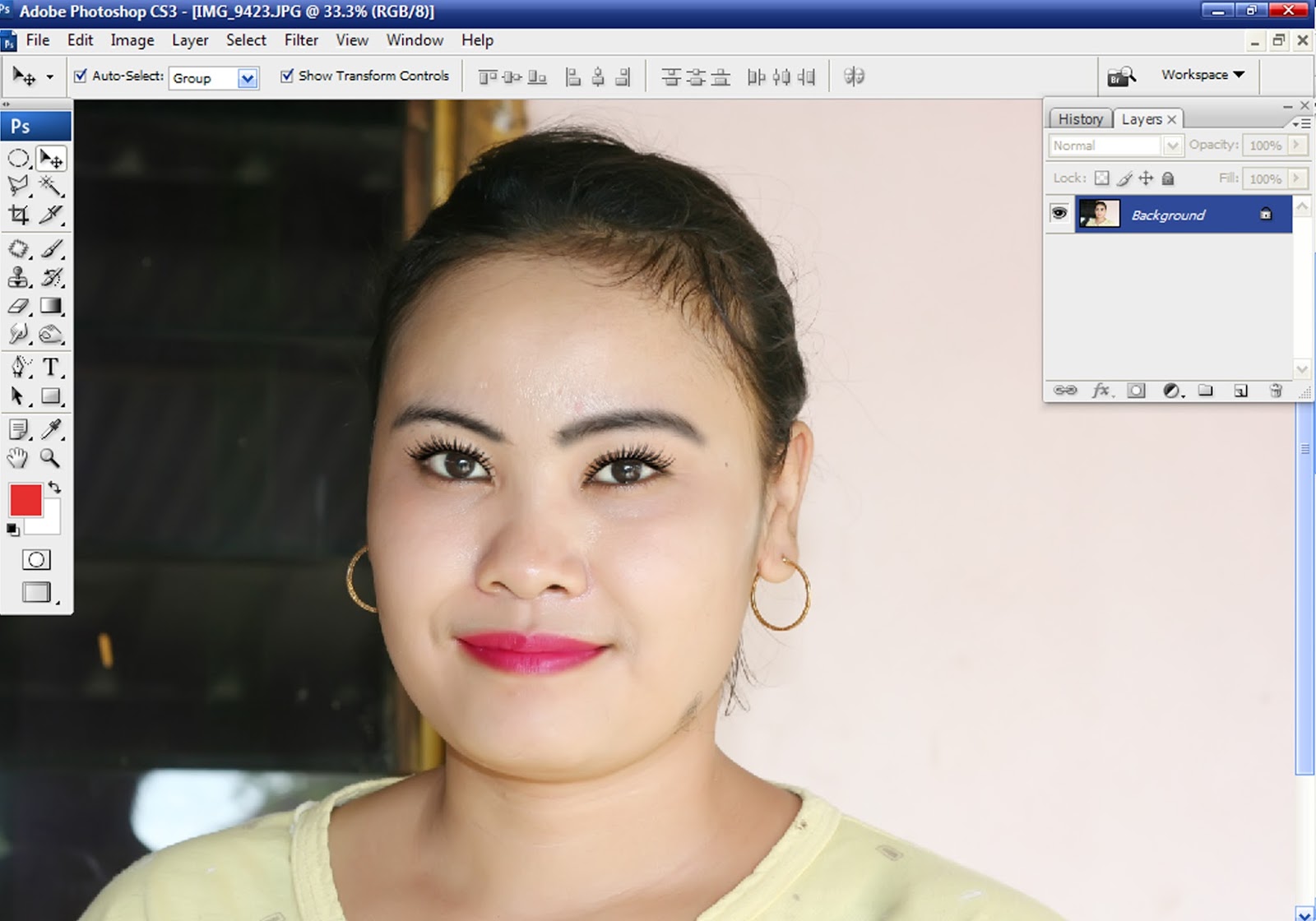Image resolution: width=1316 pixels, height=921 pixels.
Task: Click the Background layer thumbnail
Action: pyautogui.click(x=1099, y=214)
